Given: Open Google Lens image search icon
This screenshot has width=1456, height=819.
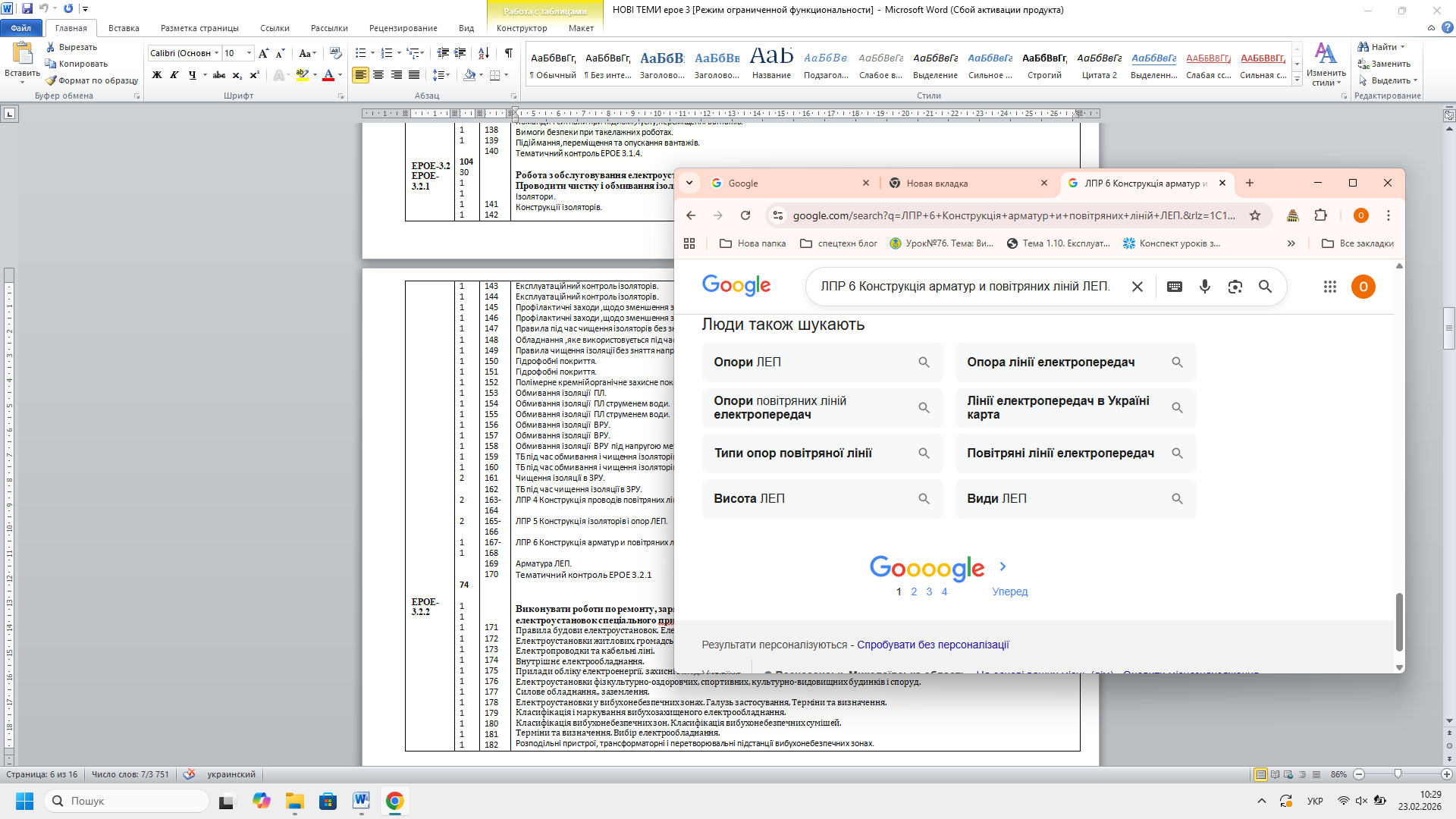Looking at the screenshot, I should click(1235, 287).
